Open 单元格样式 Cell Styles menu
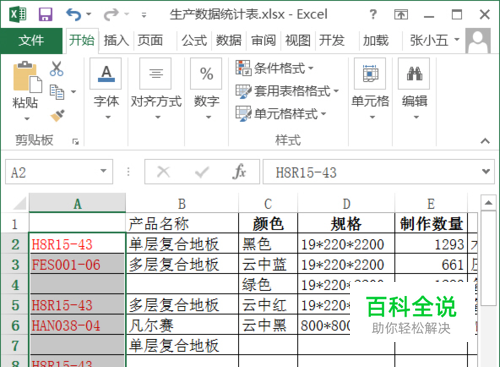Viewport: 500px width, 367px height. (281, 114)
